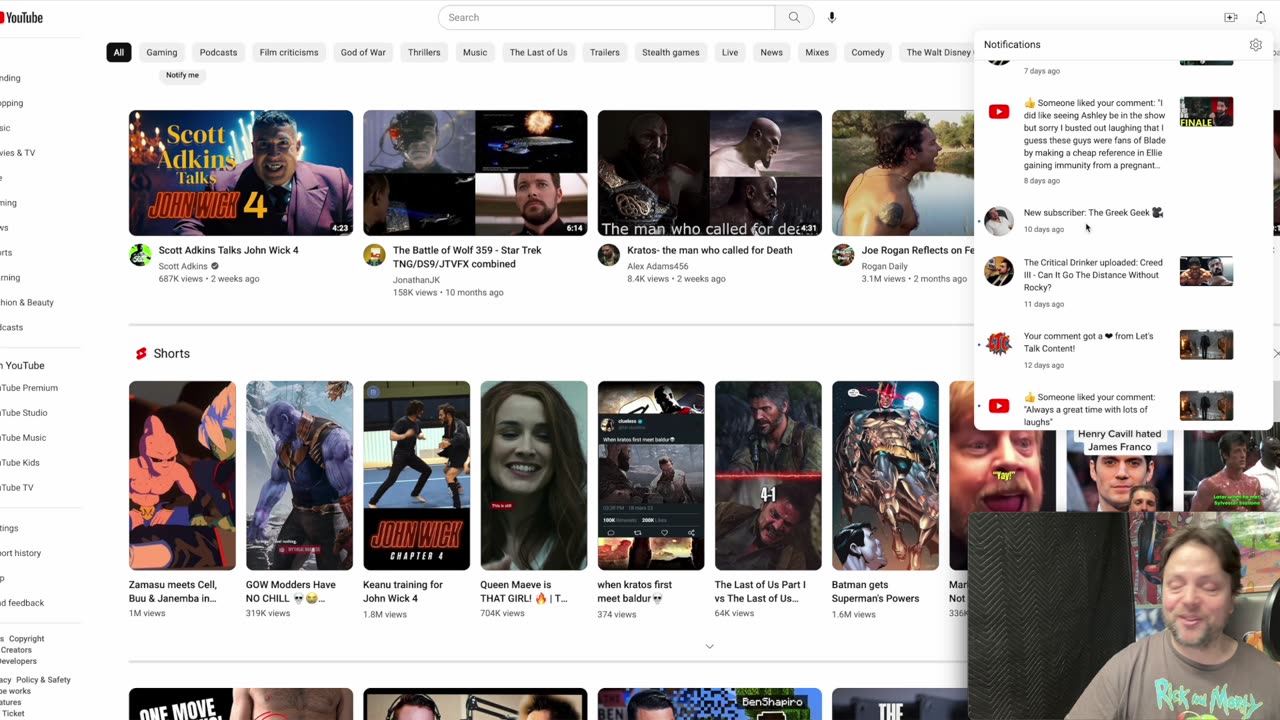
Task: Open 'The Last of Us Part I' short
Action: point(768,476)
